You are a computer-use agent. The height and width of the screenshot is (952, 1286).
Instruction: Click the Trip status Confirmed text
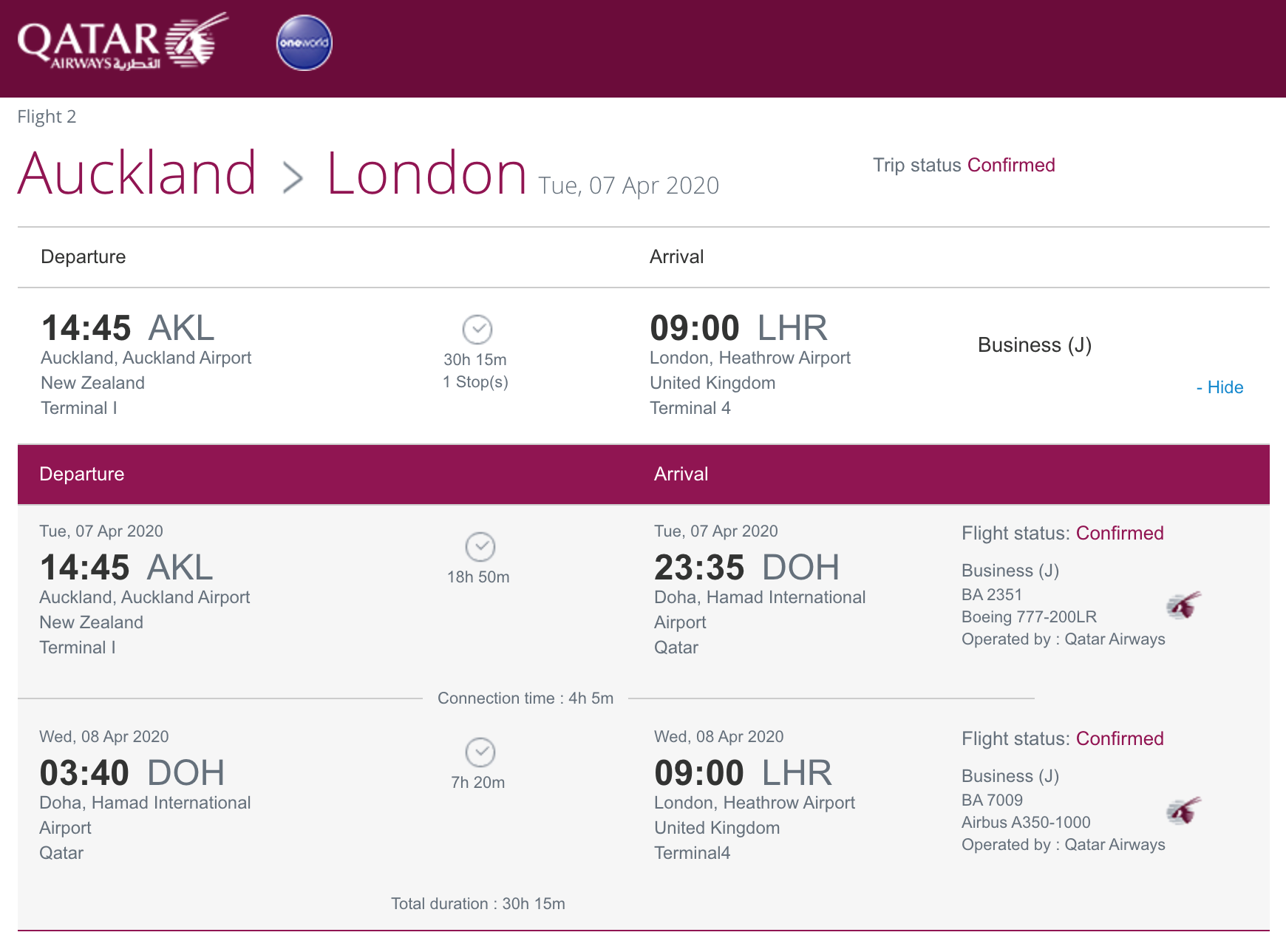tap(964, 165)
